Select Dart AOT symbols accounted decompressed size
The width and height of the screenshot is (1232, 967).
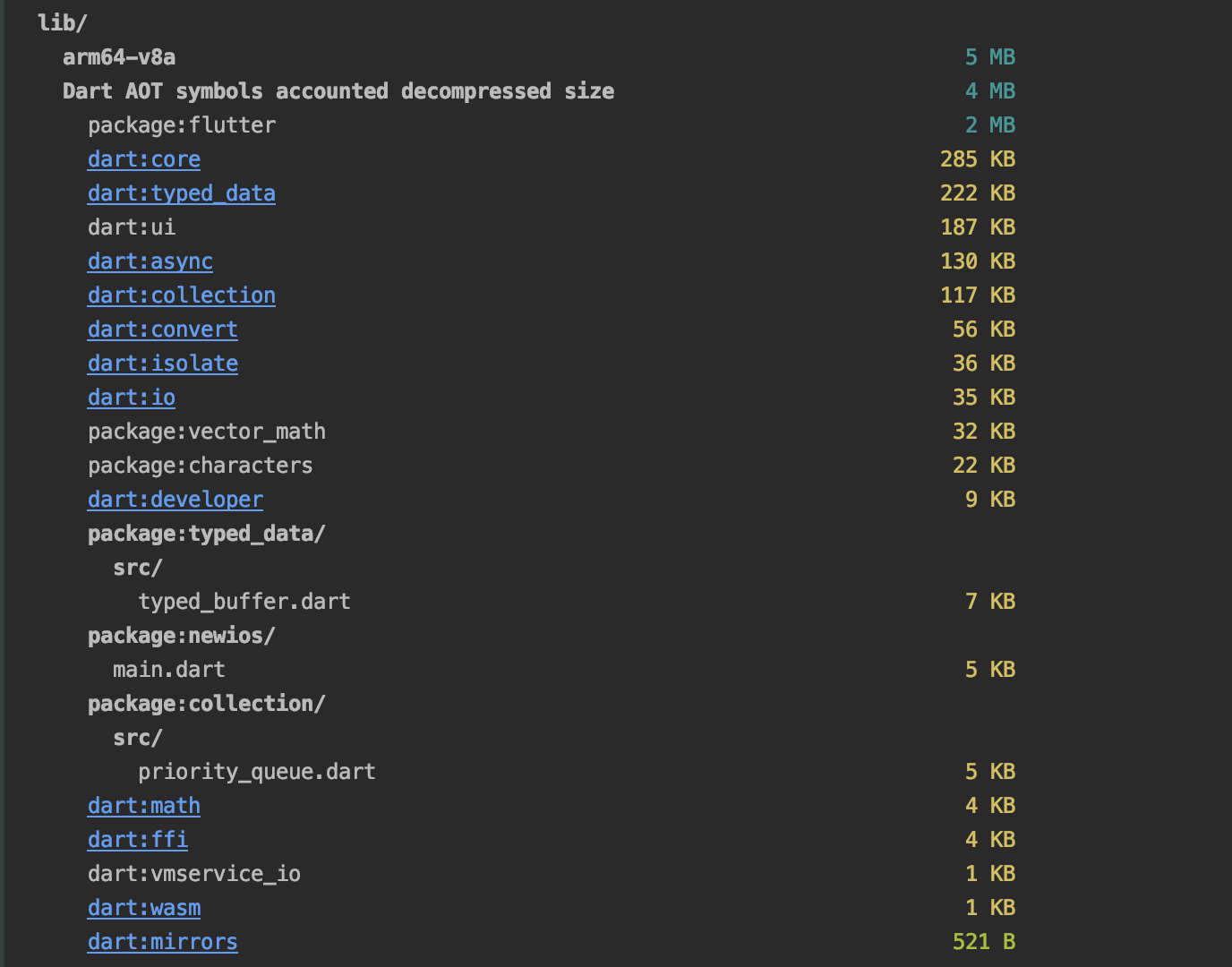click(x=338, y=91)
